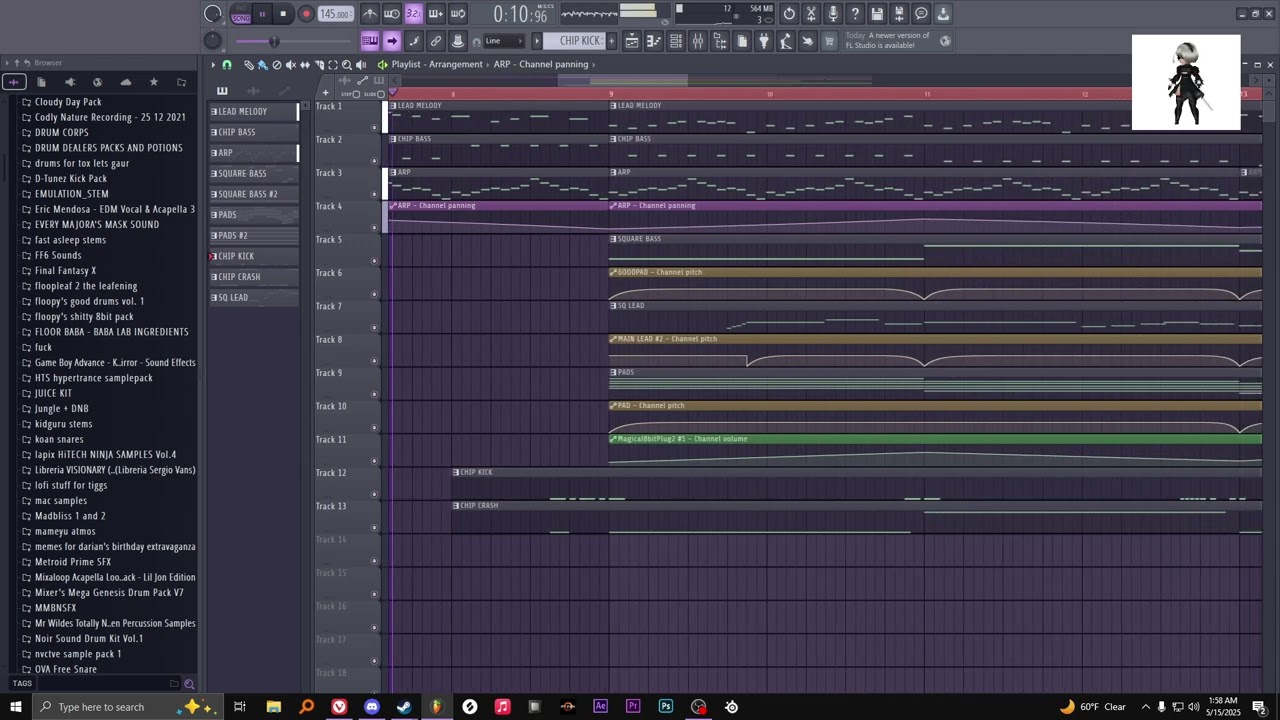Click the Save project disk icon
The width and height of the screenshot is (1280, 720).
point(877,14)
